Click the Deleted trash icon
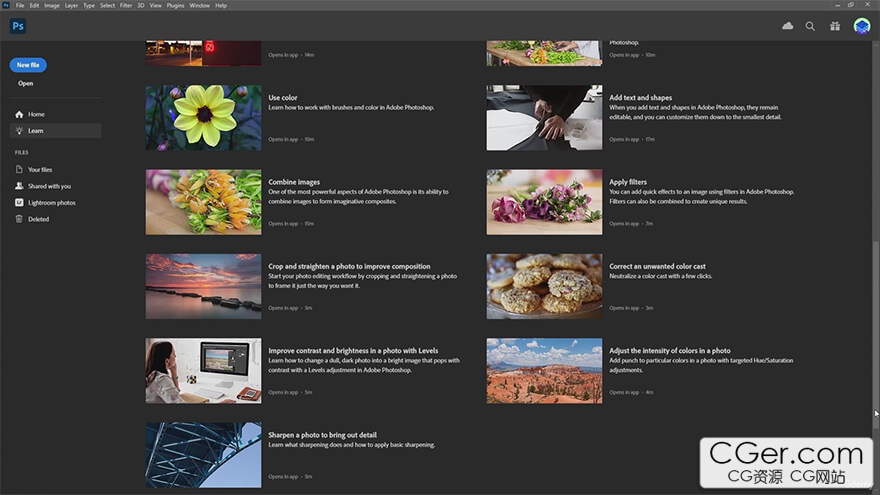The image size is (880, 495). [x=19, y=219]
